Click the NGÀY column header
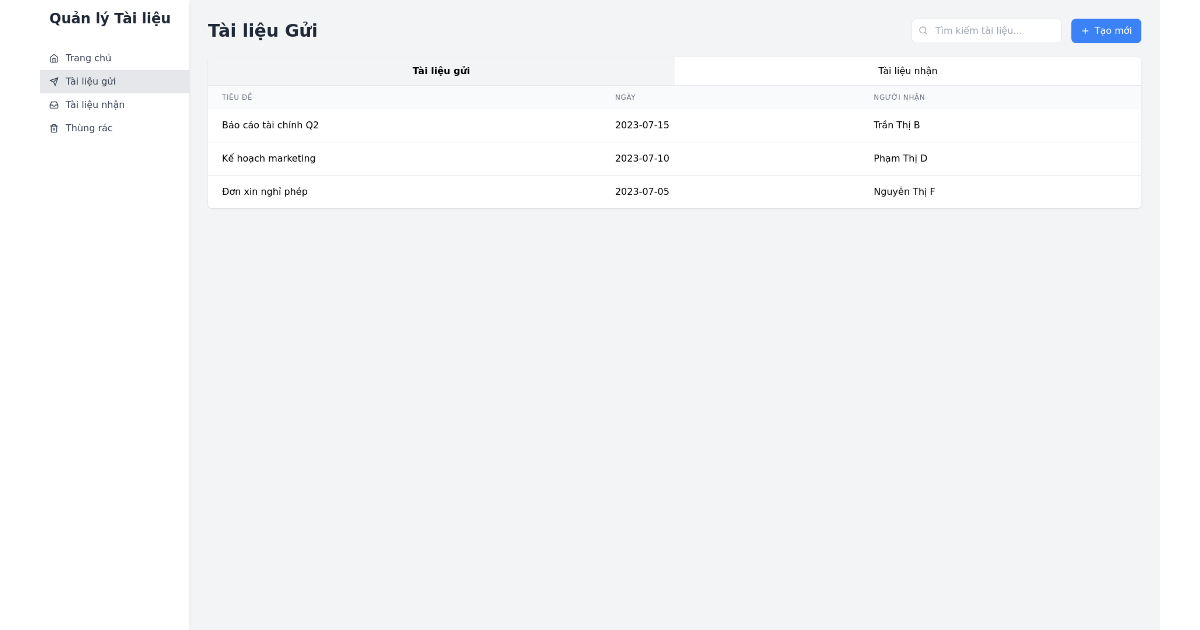This screenshot has height=630, width=1200. click(x=625, y=97)
